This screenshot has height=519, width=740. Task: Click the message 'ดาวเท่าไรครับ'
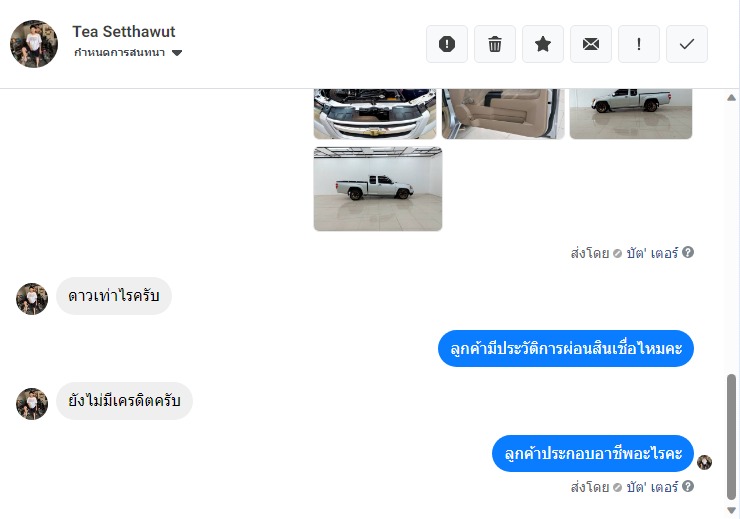114,296
